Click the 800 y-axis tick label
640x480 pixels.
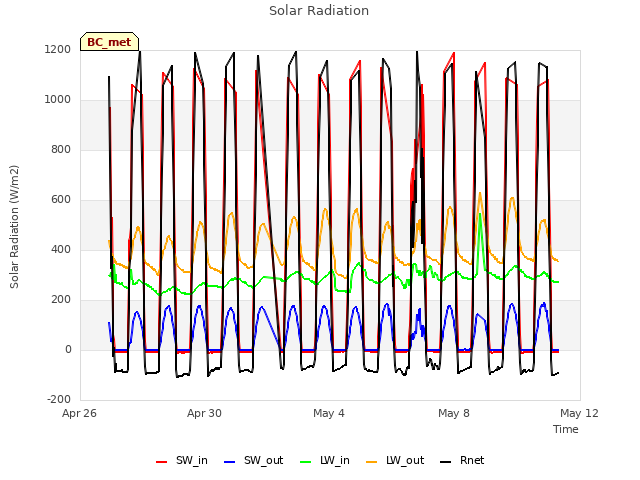61,149
